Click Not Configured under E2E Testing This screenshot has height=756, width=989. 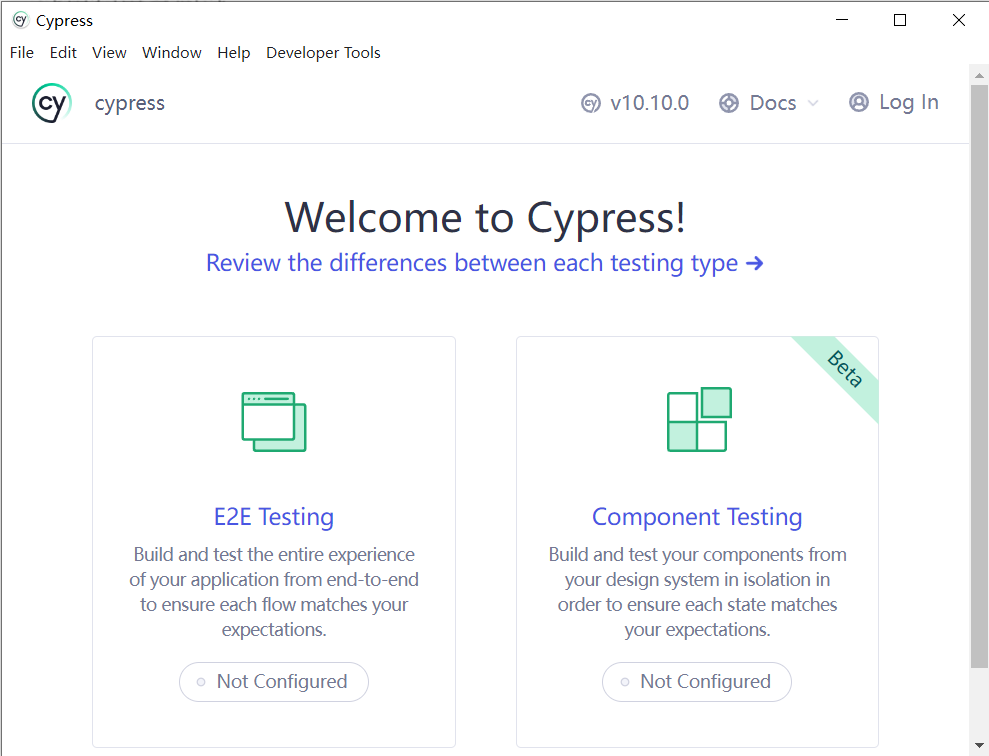tap(274, 682)
